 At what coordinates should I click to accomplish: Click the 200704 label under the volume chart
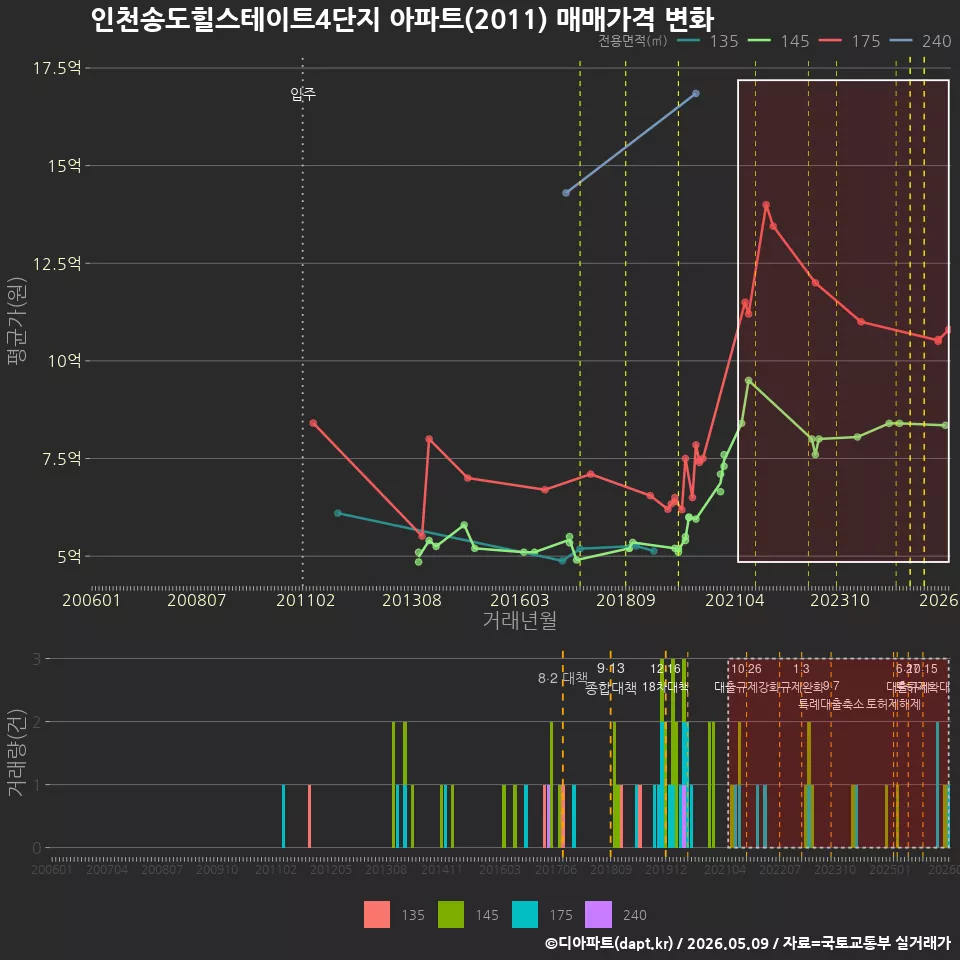[x=107, y=869]
